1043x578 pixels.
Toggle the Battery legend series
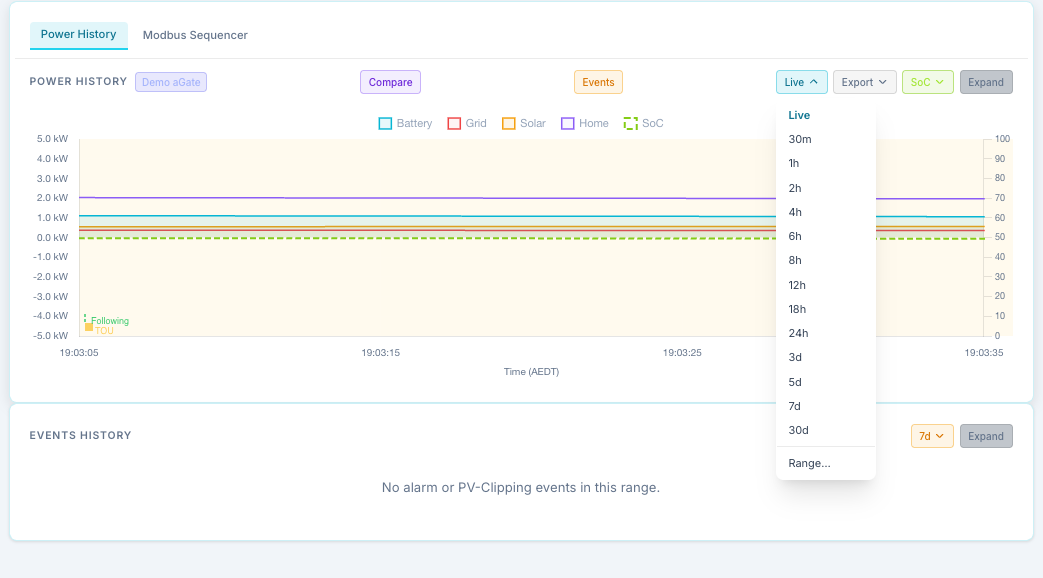405,124
